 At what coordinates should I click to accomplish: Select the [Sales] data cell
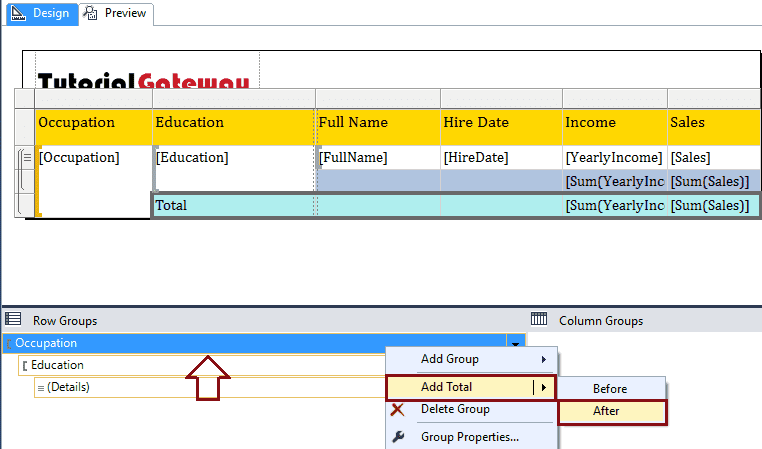tap(714, 157)
